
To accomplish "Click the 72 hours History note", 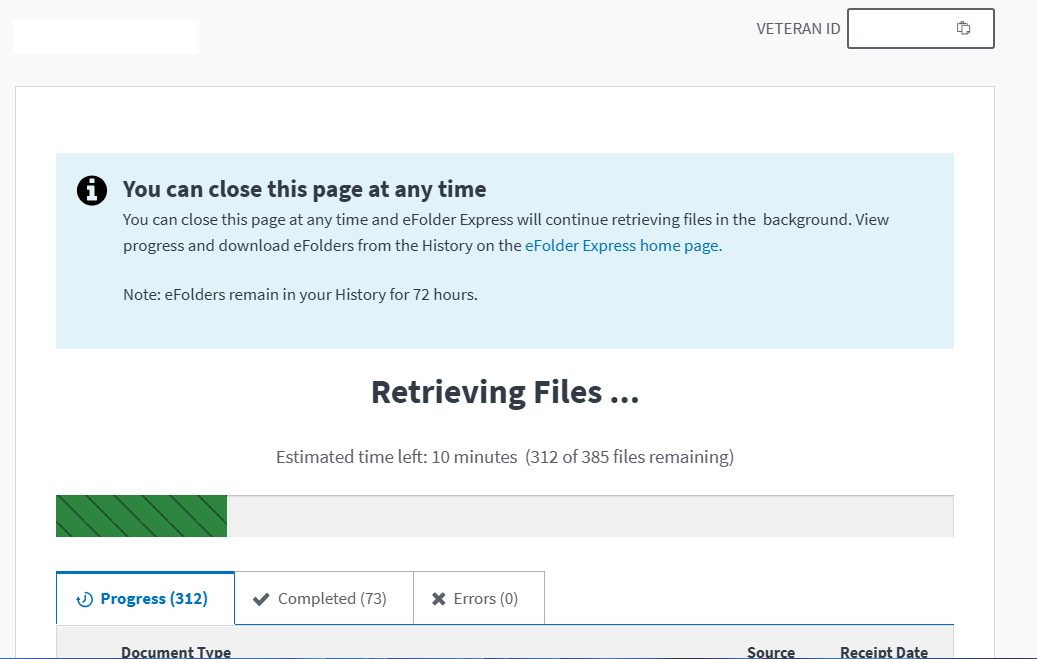I will click(300, 294).
